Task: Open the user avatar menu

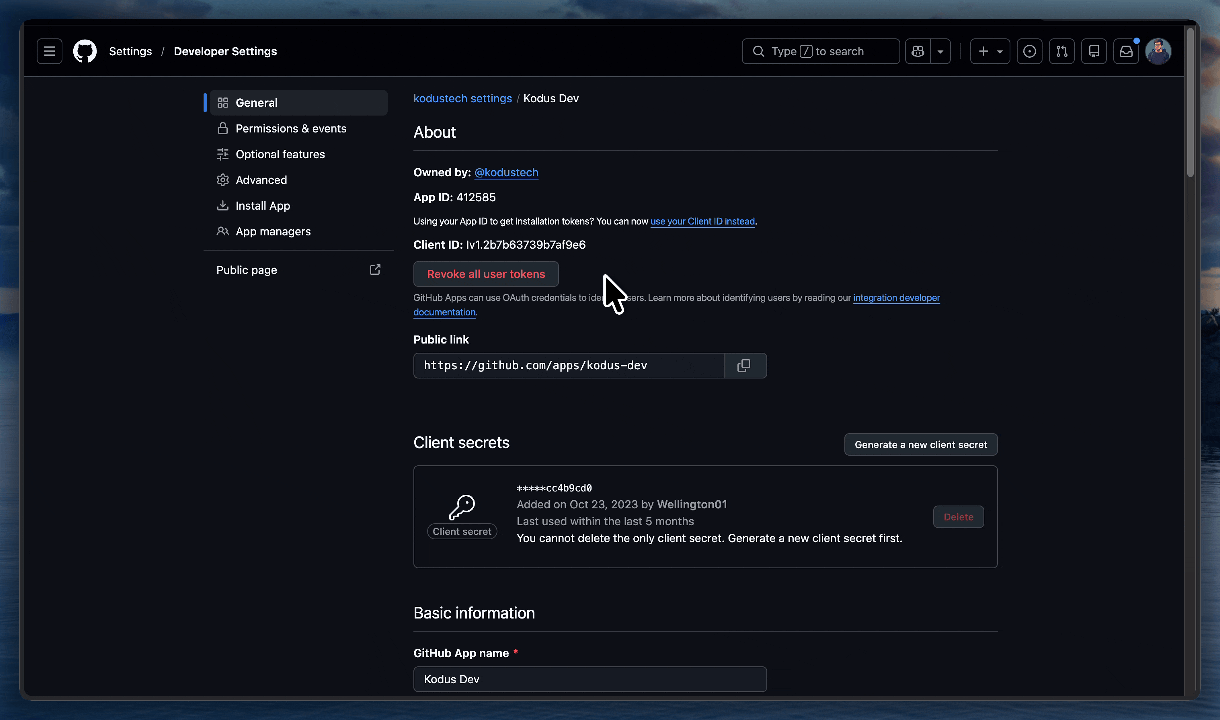Action: point(1158,51)
